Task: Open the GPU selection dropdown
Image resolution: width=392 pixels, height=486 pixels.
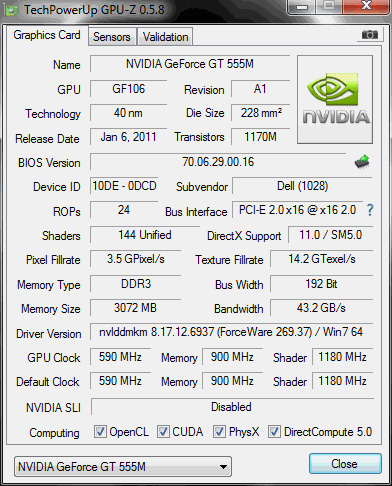Action: click(123, 467)
